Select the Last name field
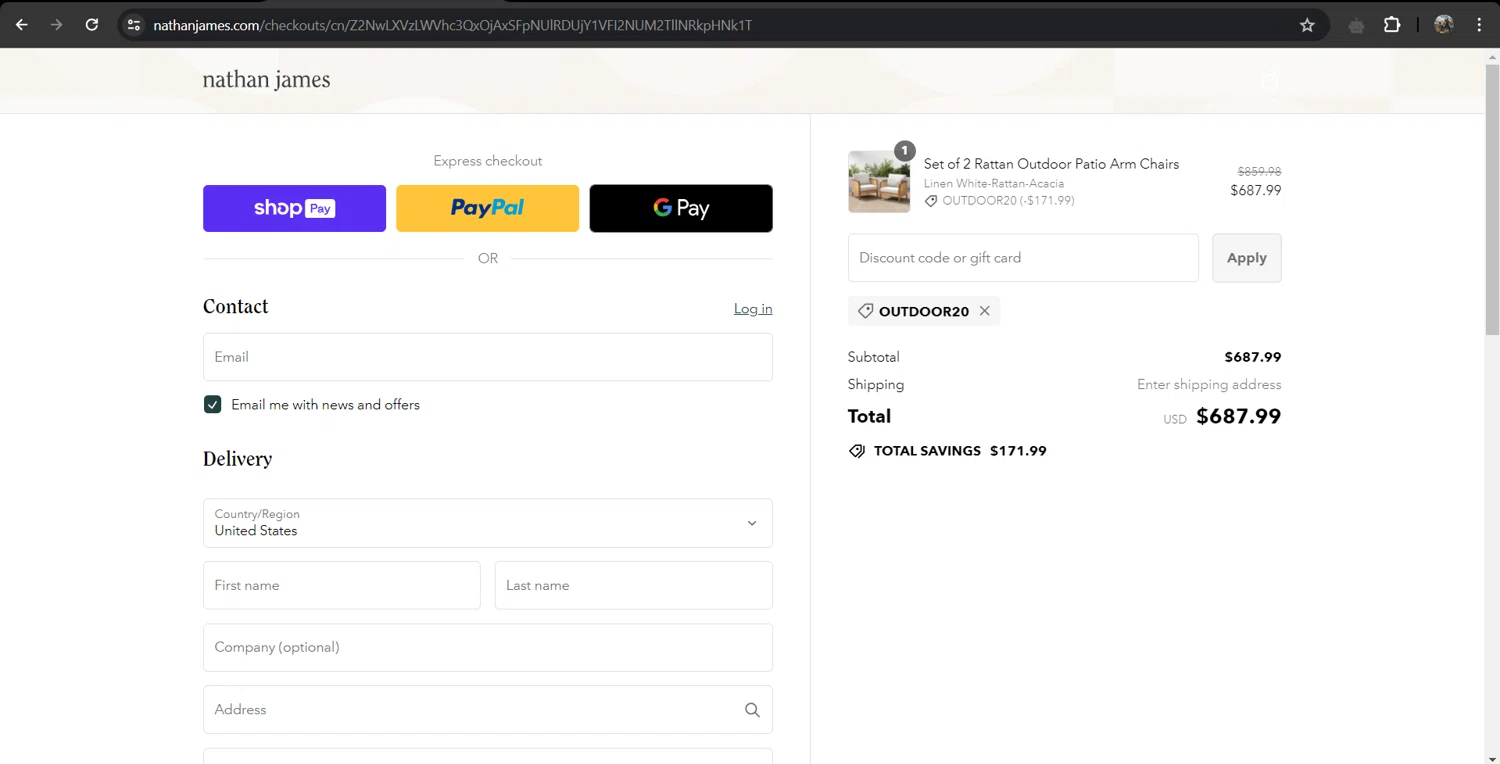 point(634,585)
